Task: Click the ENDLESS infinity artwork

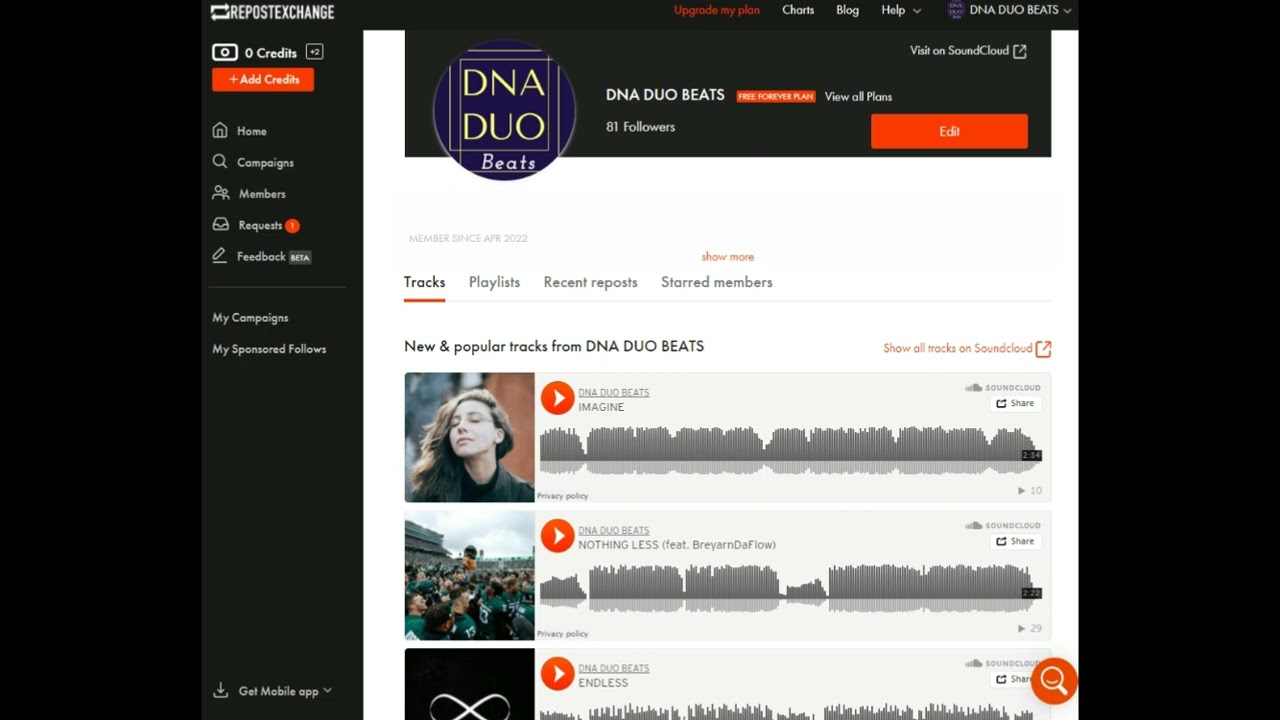Action: (x=469, y=685)
